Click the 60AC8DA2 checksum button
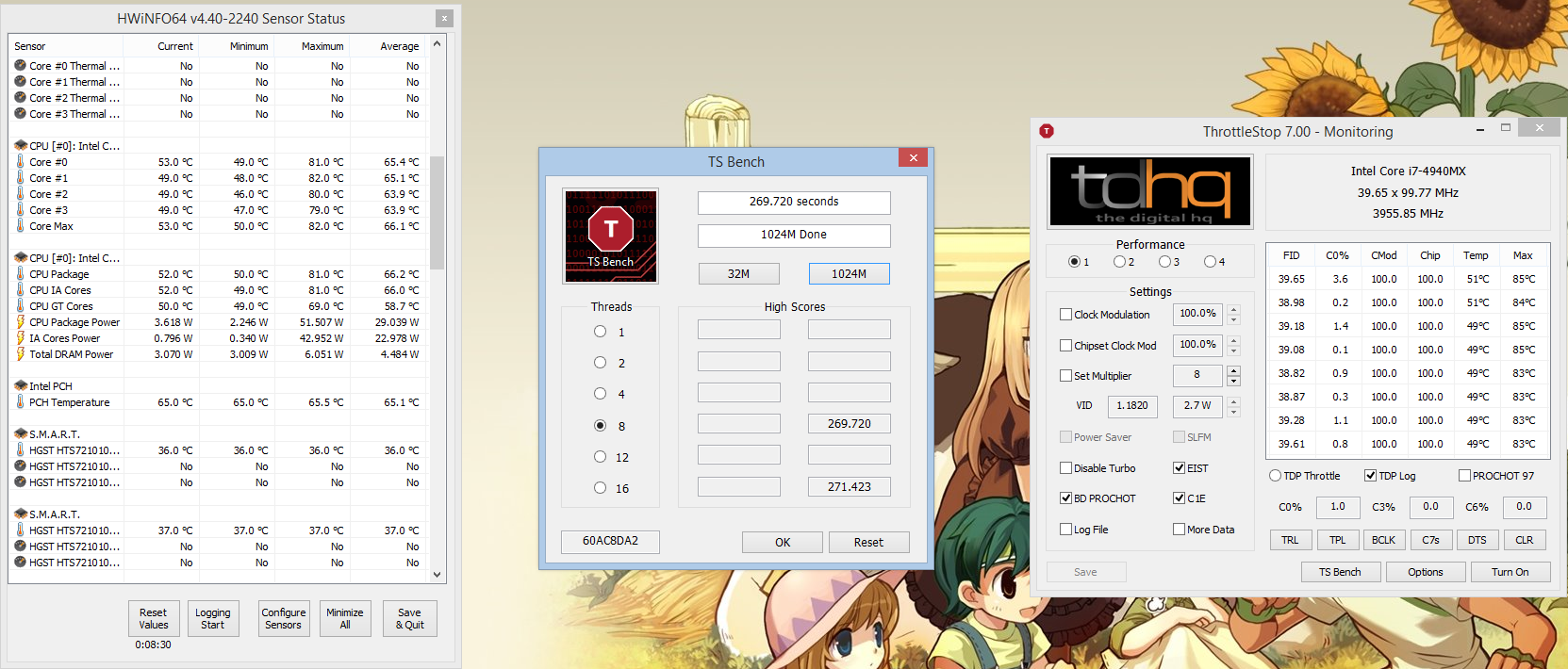The width and height of the screenshot is (1568, 669). tap(610, 541)
